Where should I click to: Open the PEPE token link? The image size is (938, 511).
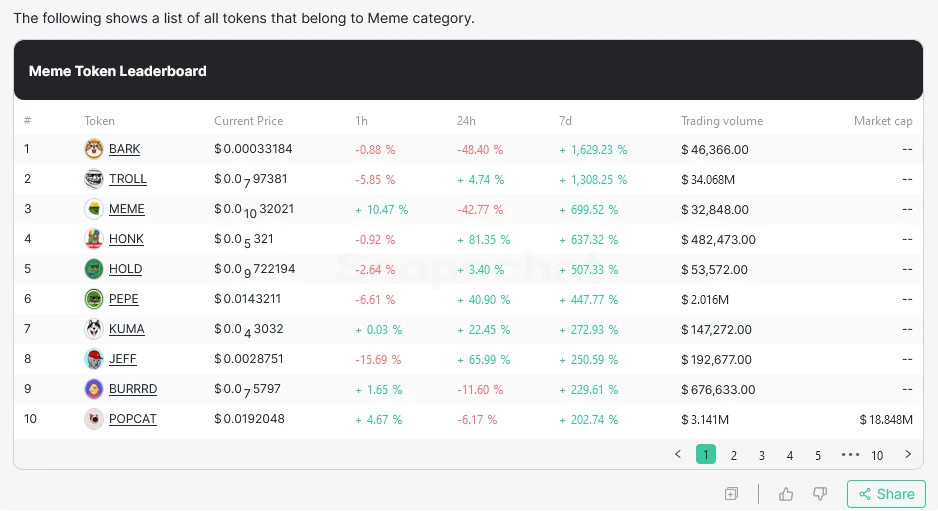coord(124,299)
